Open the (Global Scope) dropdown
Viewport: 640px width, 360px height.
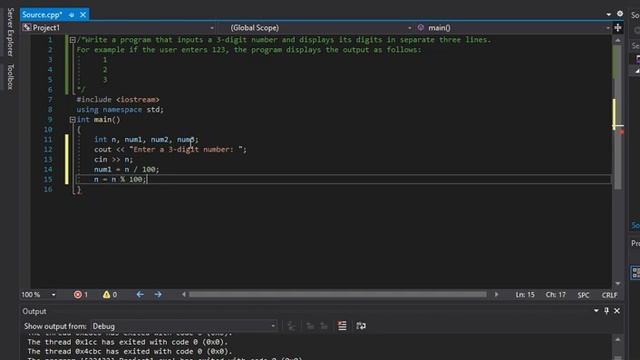click(315, 28)
